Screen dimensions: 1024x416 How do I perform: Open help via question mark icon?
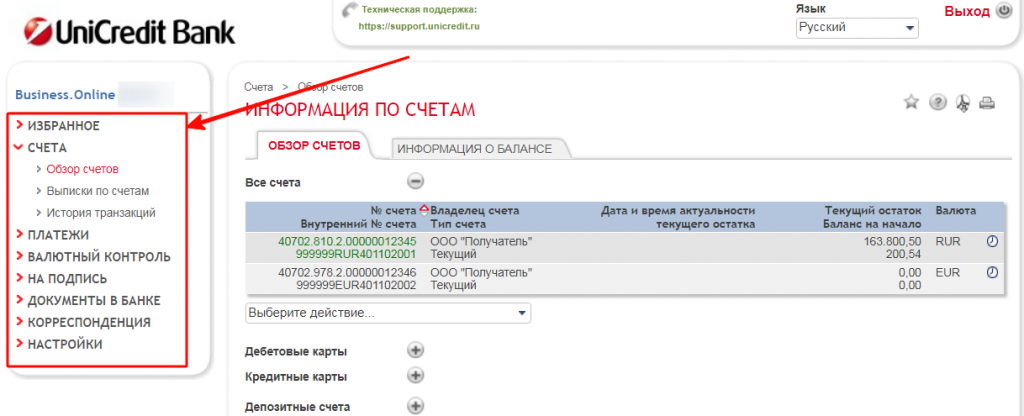(x=938, y=103)
